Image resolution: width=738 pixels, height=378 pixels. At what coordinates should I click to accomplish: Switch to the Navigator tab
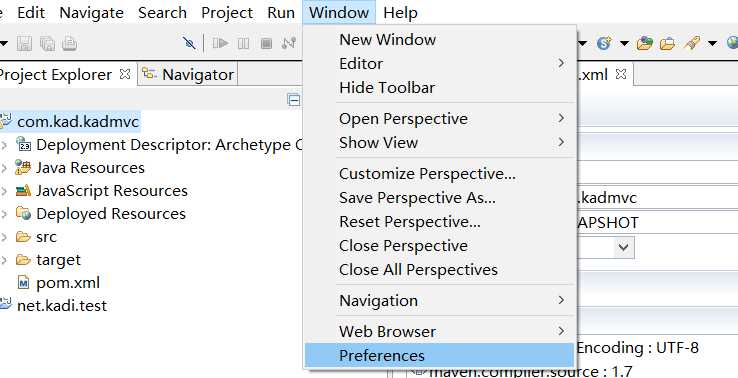pyautogui.click(x=188, y=74)
